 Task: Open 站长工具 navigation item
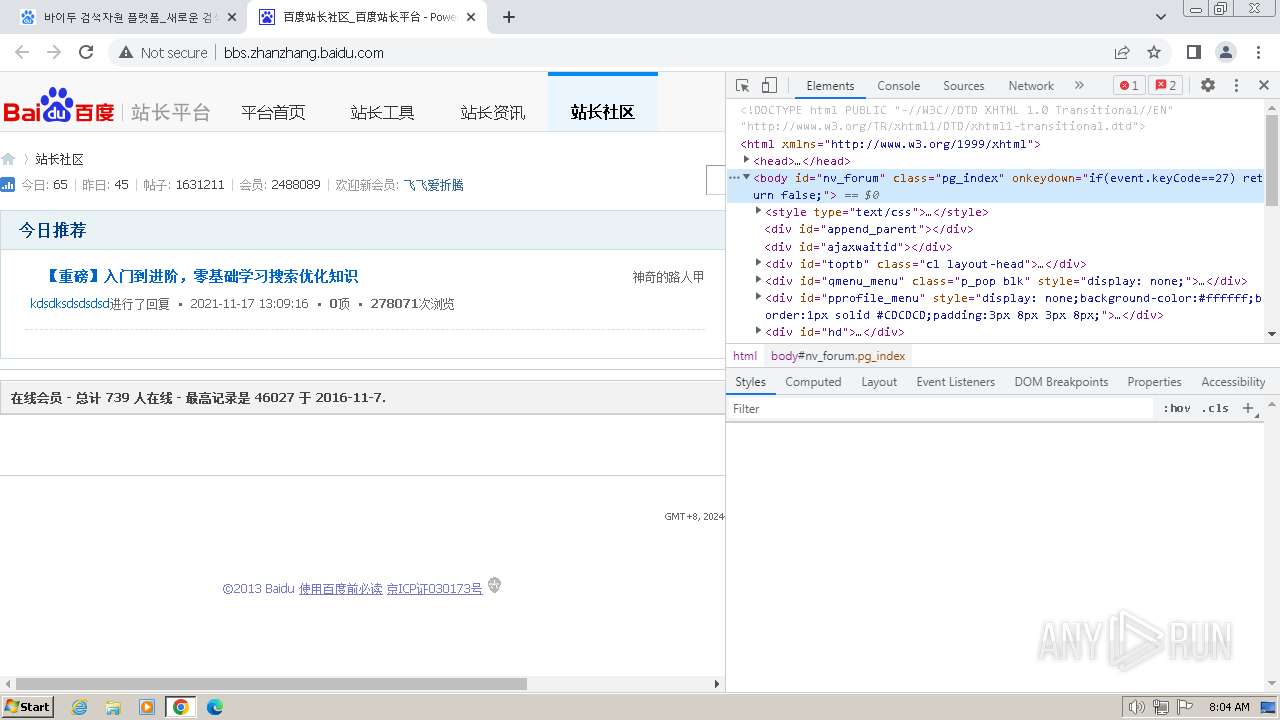pos(382,112)
